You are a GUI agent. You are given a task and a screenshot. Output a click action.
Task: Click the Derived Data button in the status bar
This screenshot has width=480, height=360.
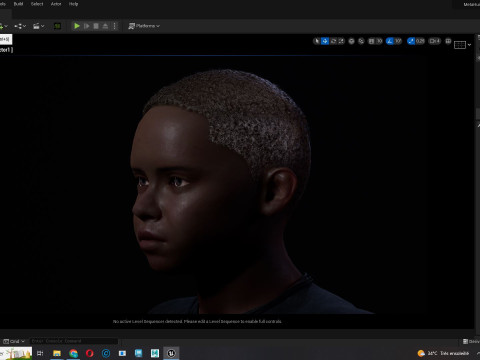coord(471,341)
